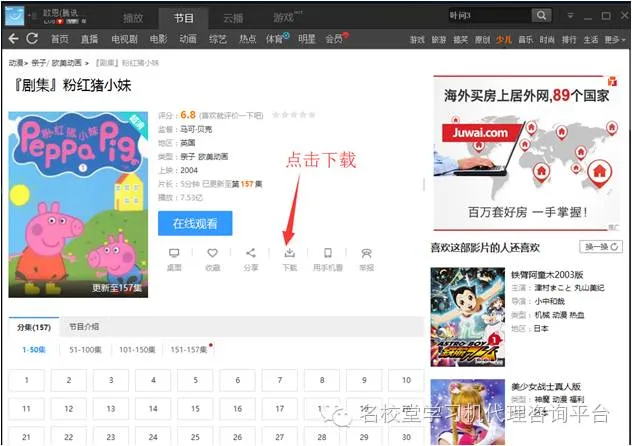
Task: Select the 分集(157) tab
Action: 34,327
